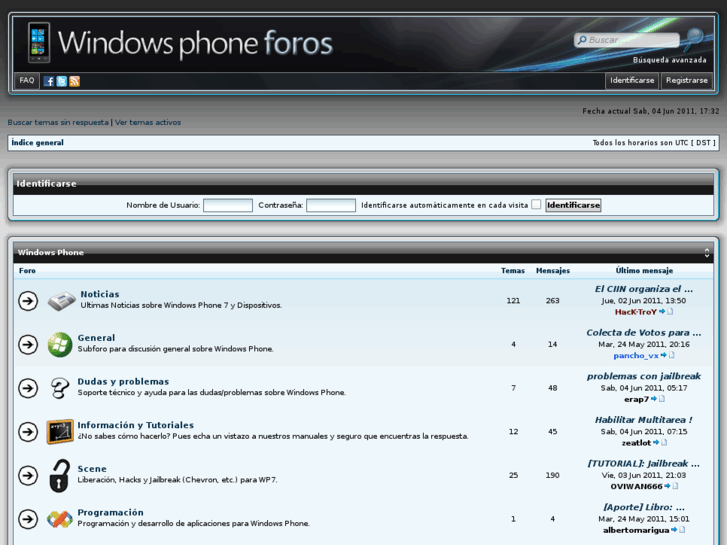Screen dimensions: 727x545
Task: Enable automatic login on each visit checkbox
Action: [x=536, y=205]
